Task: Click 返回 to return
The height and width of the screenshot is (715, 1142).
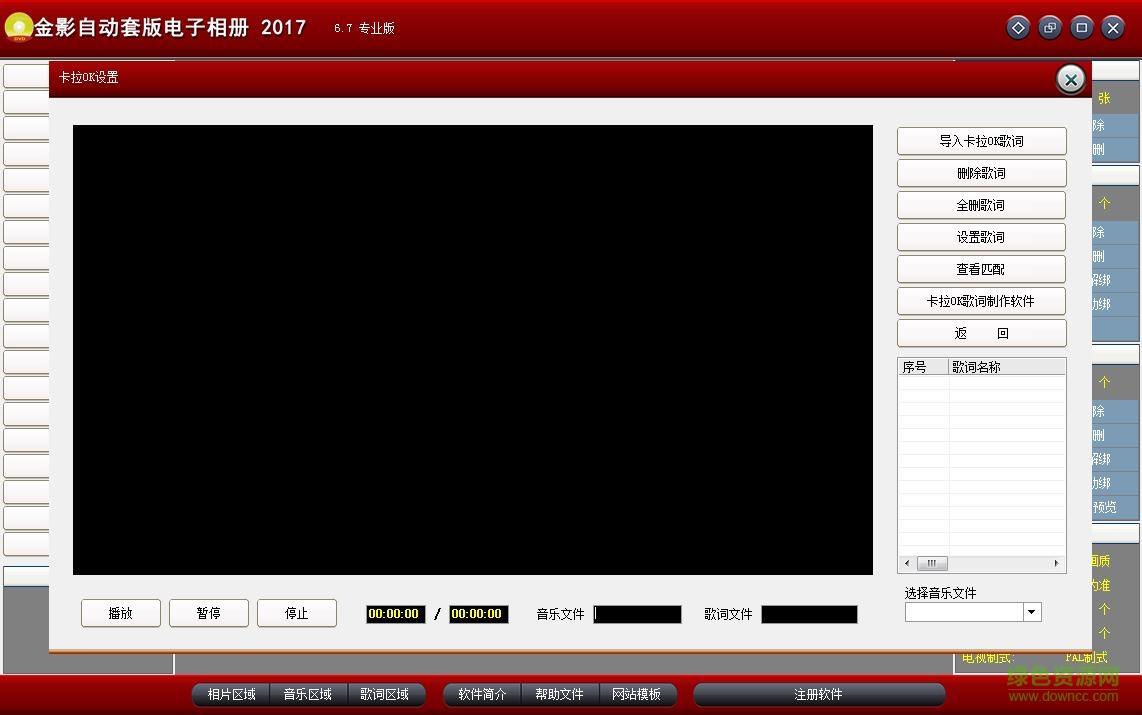Action: [981, 332]
